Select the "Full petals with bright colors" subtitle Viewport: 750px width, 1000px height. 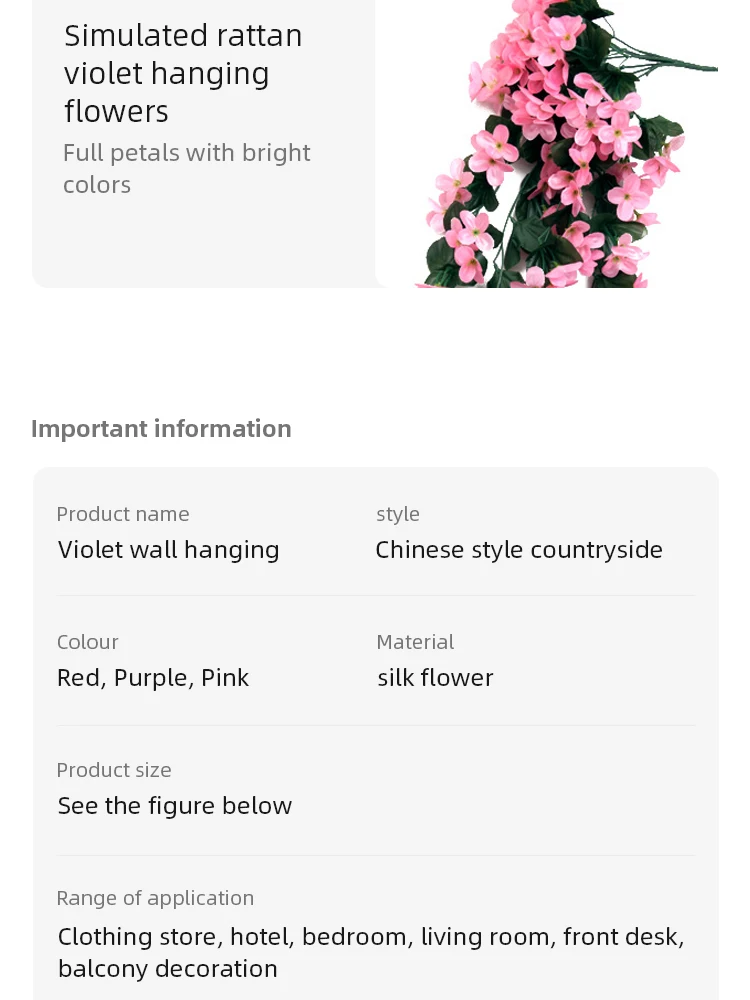[186, 168]
